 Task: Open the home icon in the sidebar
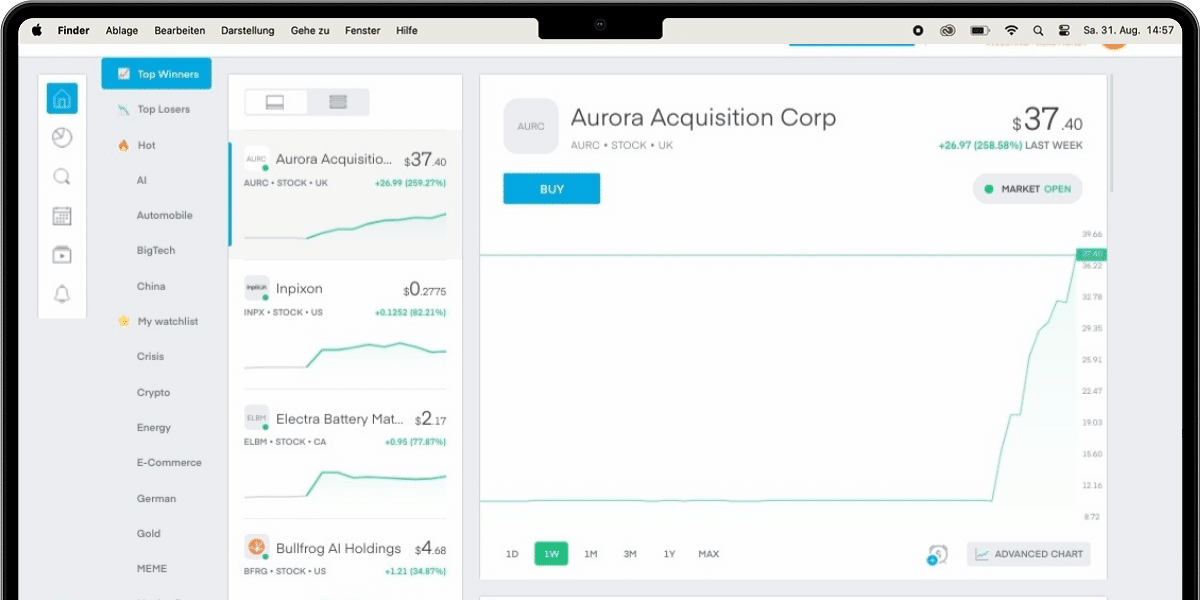62,98
